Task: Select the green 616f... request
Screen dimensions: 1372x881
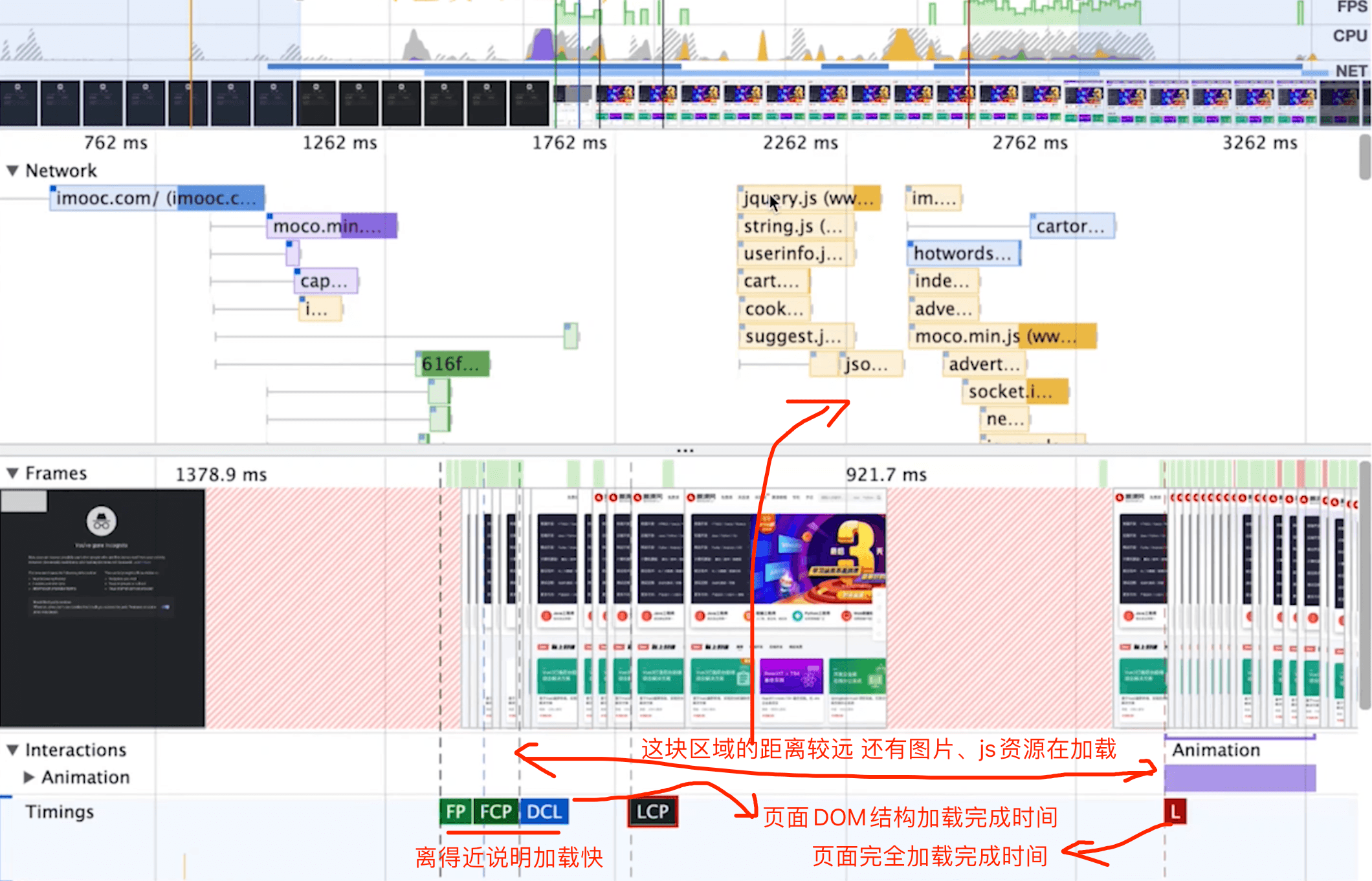Action: tap(452, 364)
